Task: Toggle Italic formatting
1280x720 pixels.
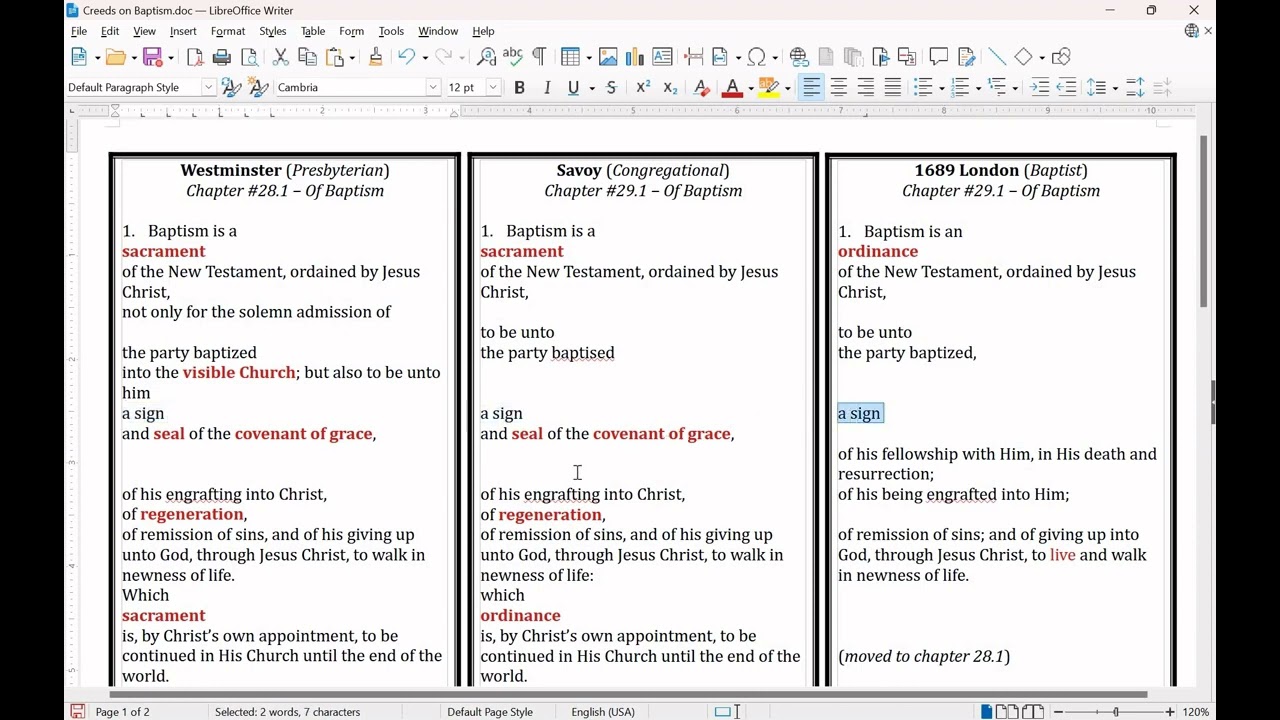Action: (x=547, y=87)
